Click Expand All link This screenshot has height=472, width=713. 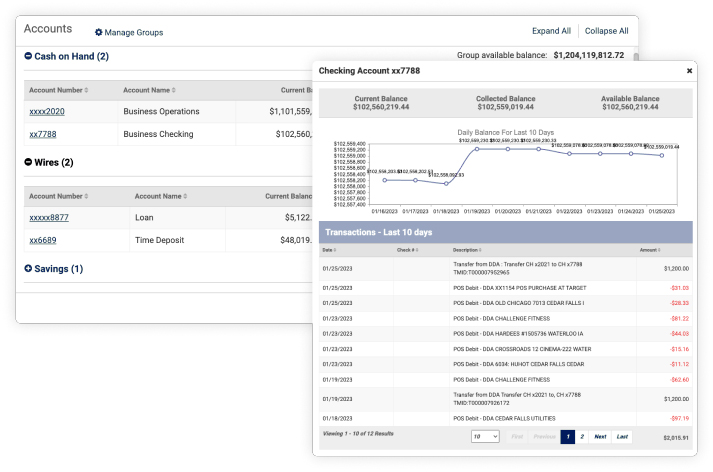(x=551, y=31)
